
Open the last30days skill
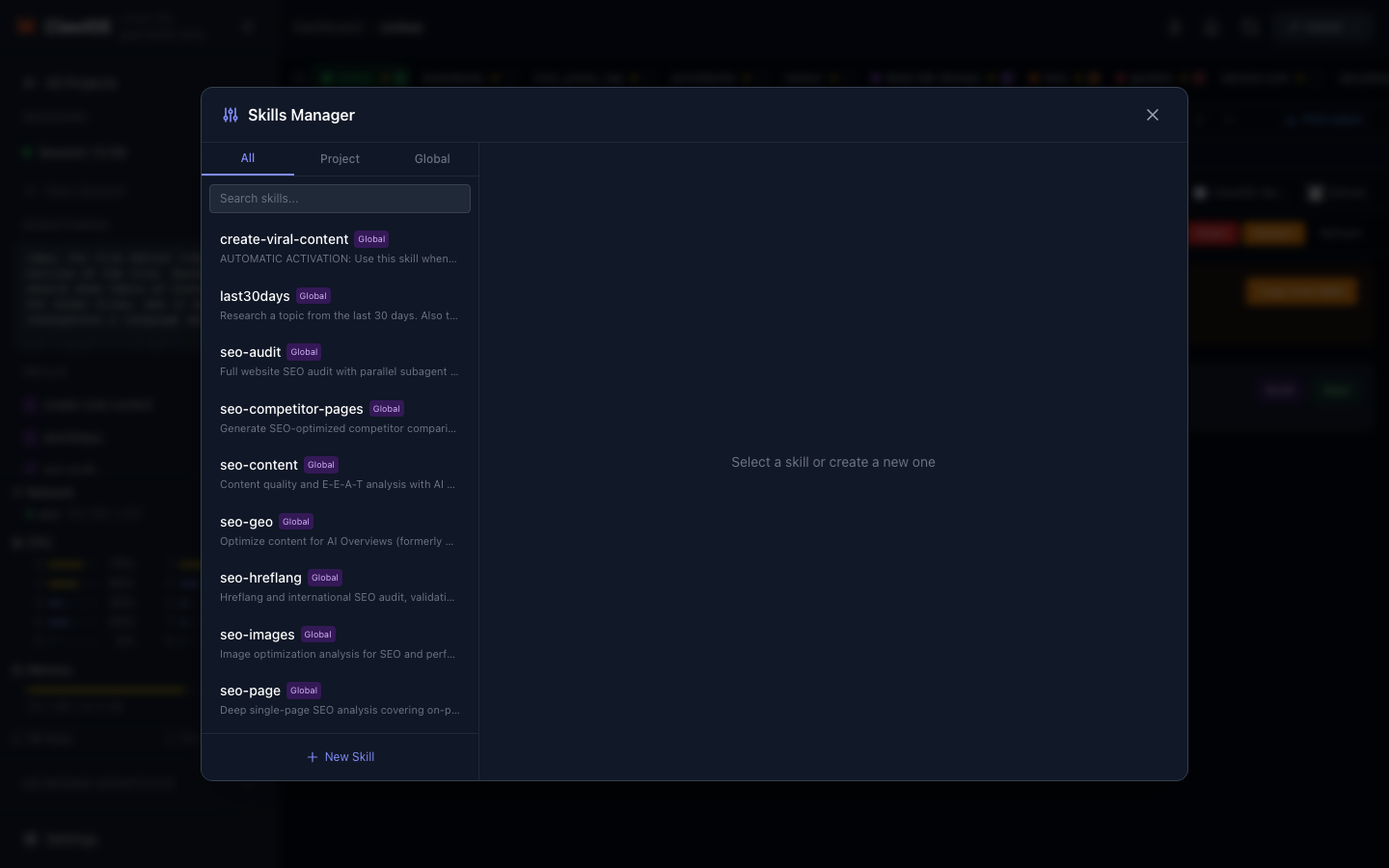tap(255, 296)
